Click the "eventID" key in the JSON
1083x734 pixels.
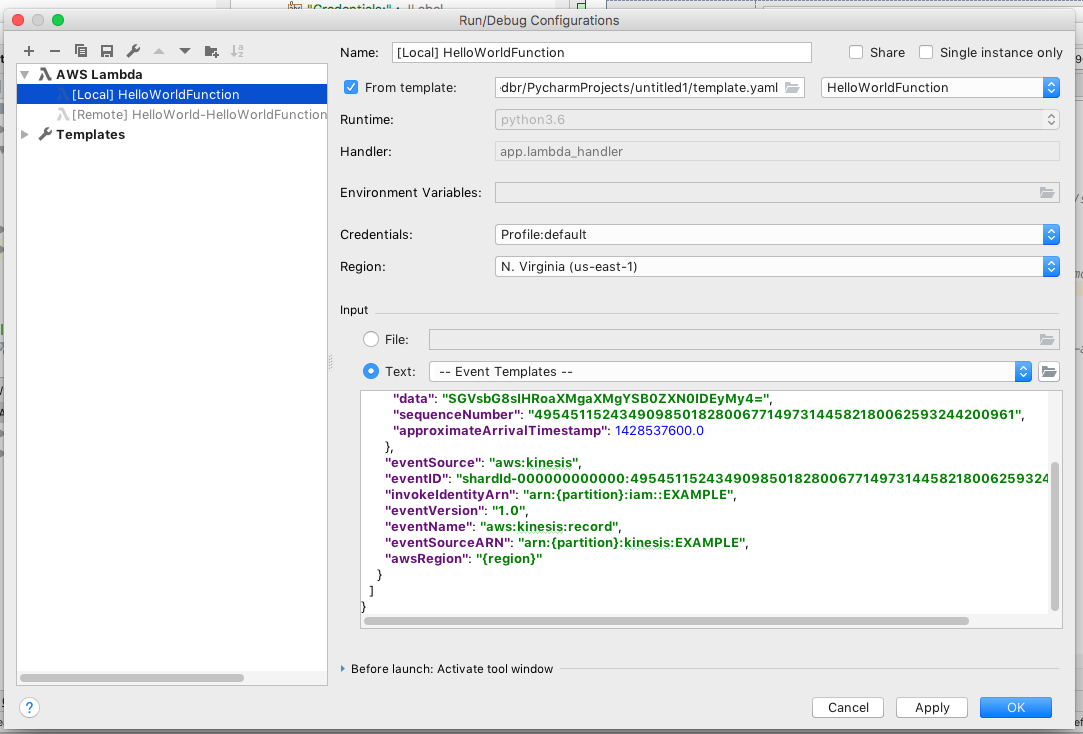[417, 479]
